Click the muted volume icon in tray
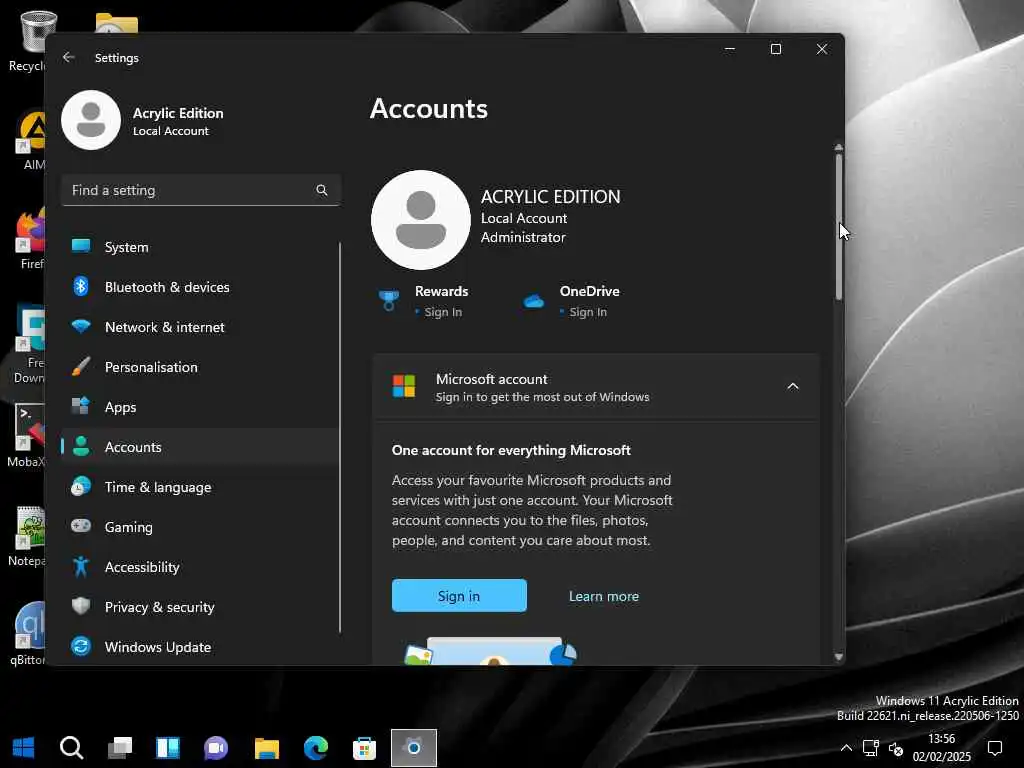The height and width of the screenshot is (768, 1024). (x=896, y=748)
